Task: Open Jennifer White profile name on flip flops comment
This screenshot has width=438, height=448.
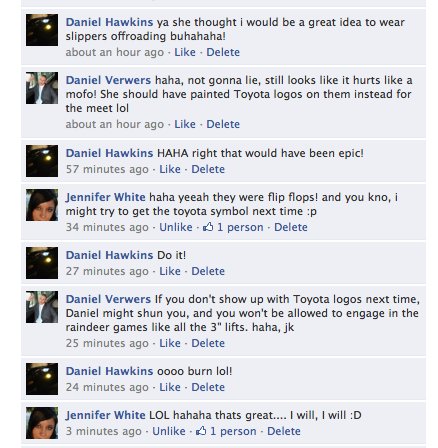Action: pos(106,197)
